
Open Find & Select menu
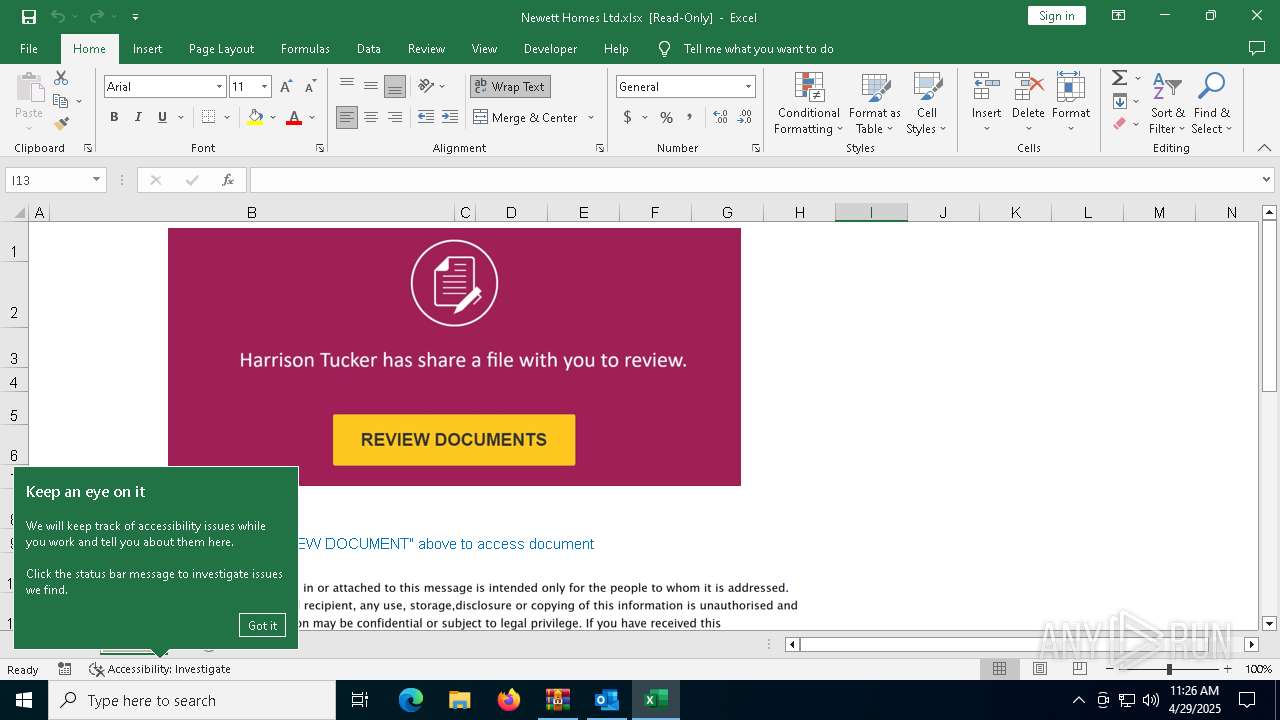pos(1212,103)
